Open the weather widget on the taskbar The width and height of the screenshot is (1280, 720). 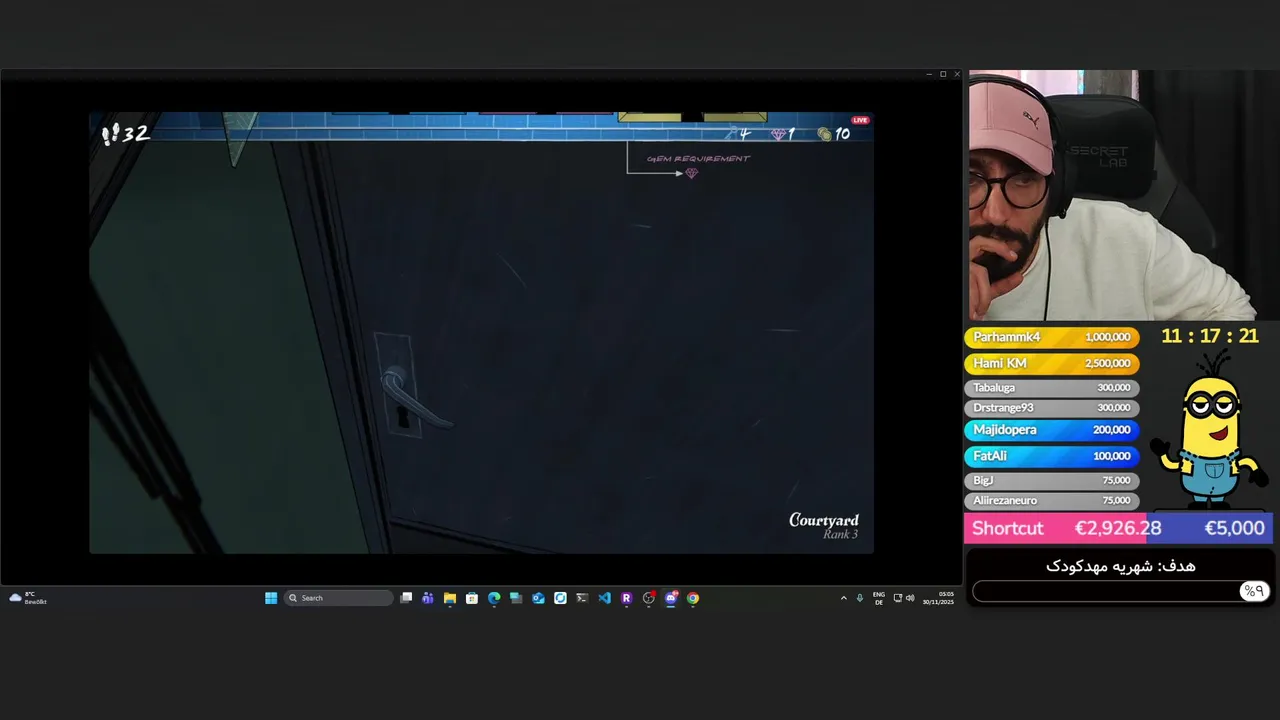click(28, 598)
